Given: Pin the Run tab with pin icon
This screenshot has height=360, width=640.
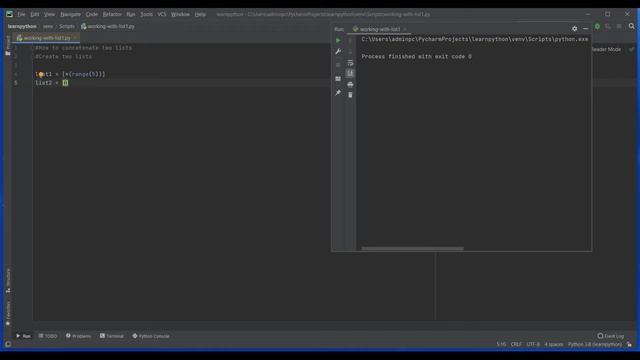Looking at the screenshot, I should click(x=338, y=93).
